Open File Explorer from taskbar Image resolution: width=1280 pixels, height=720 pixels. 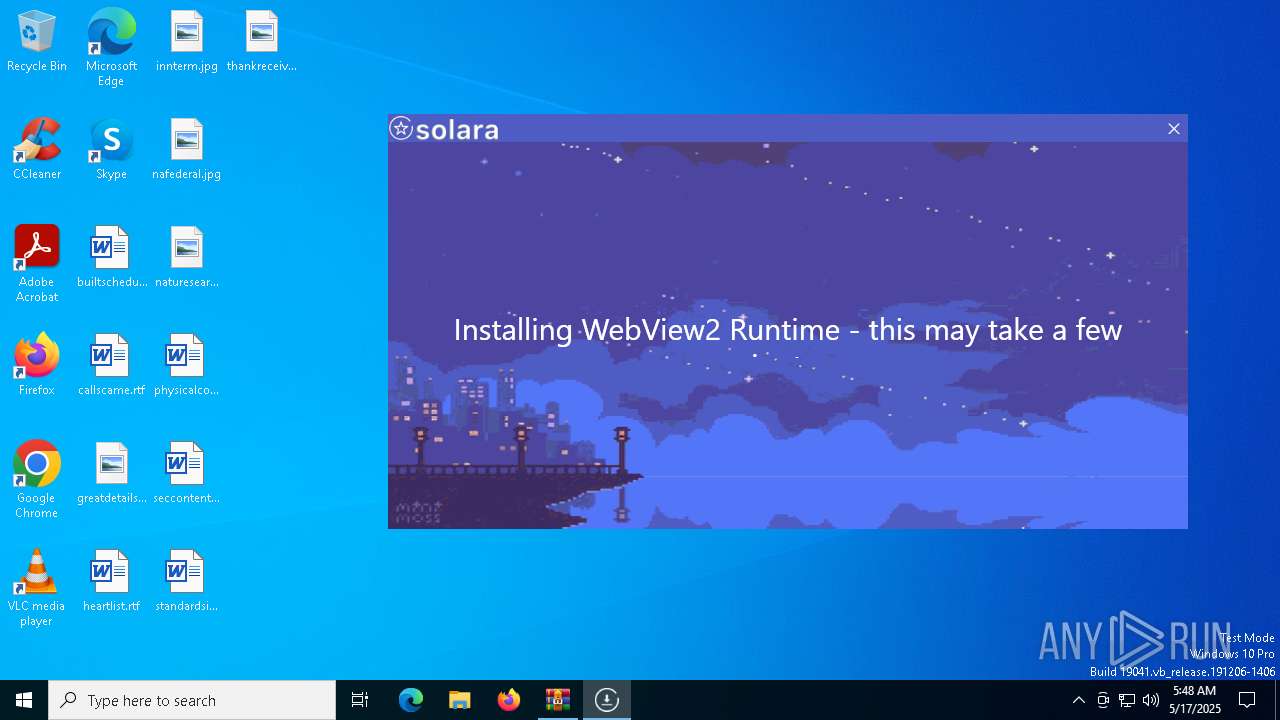pyautogui.click(x=459, y=700)
